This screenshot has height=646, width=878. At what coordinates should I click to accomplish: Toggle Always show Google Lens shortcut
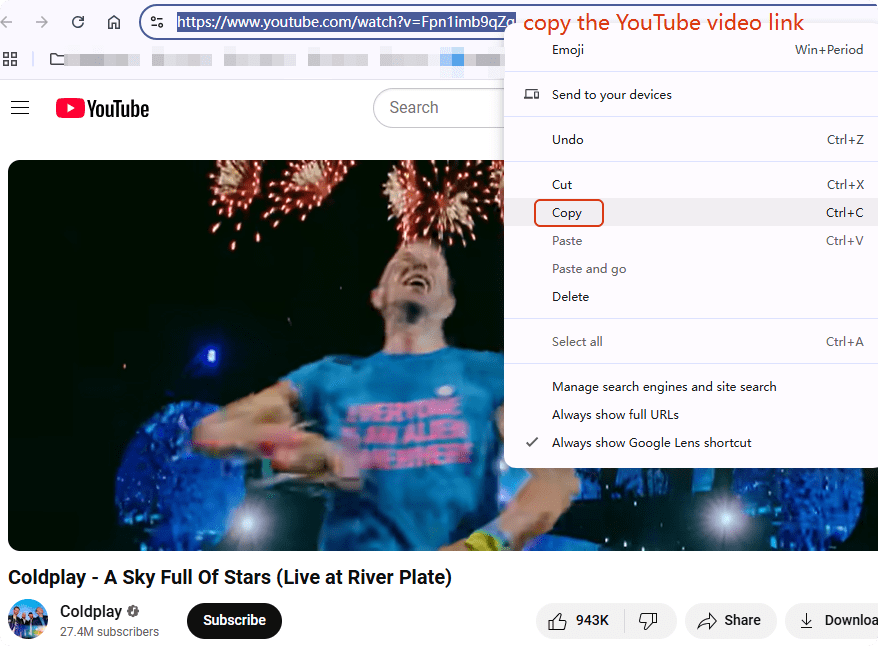pyautogui.click(x=651, y=442)
